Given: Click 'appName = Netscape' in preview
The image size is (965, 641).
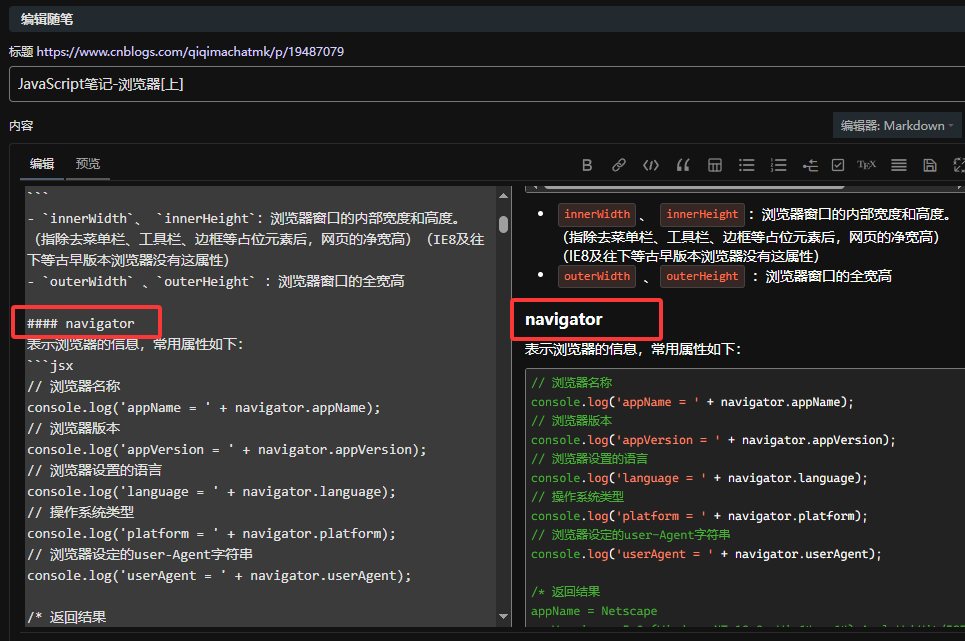Looking at the screenshot, I should [594, 611].
